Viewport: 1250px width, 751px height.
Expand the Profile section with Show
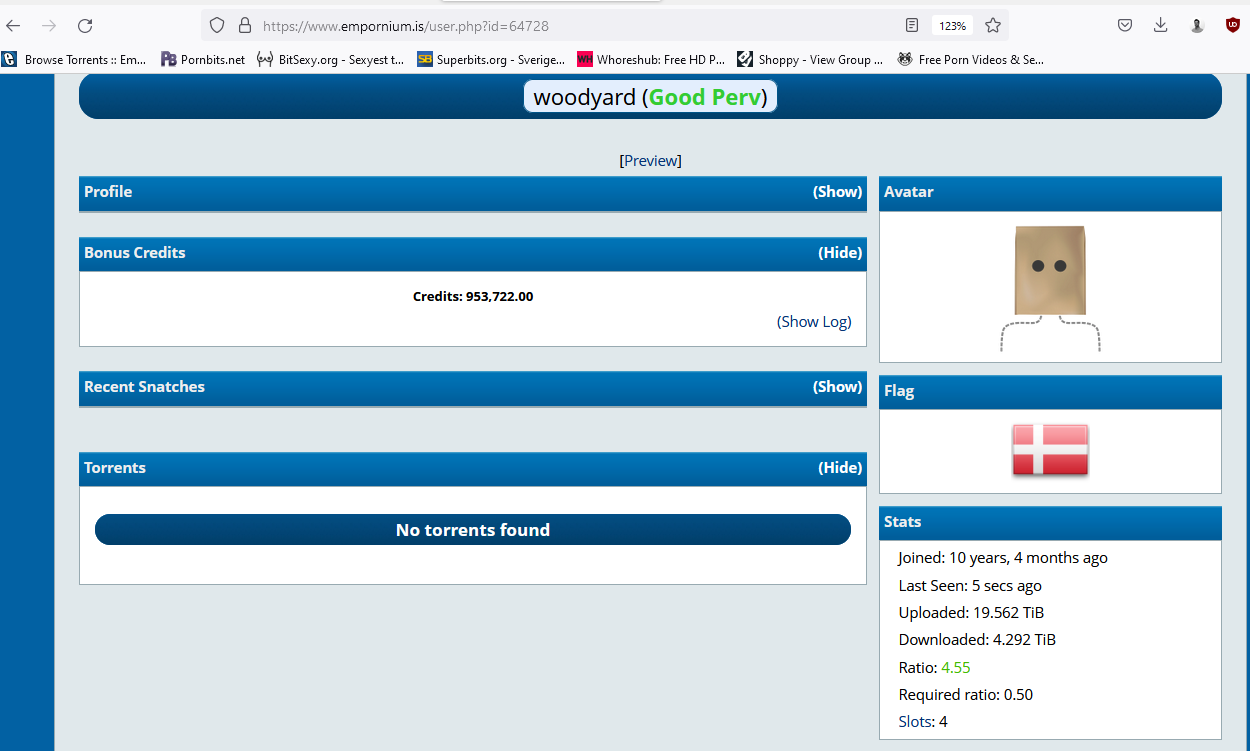pyautogui.click(x=837, y=192)
